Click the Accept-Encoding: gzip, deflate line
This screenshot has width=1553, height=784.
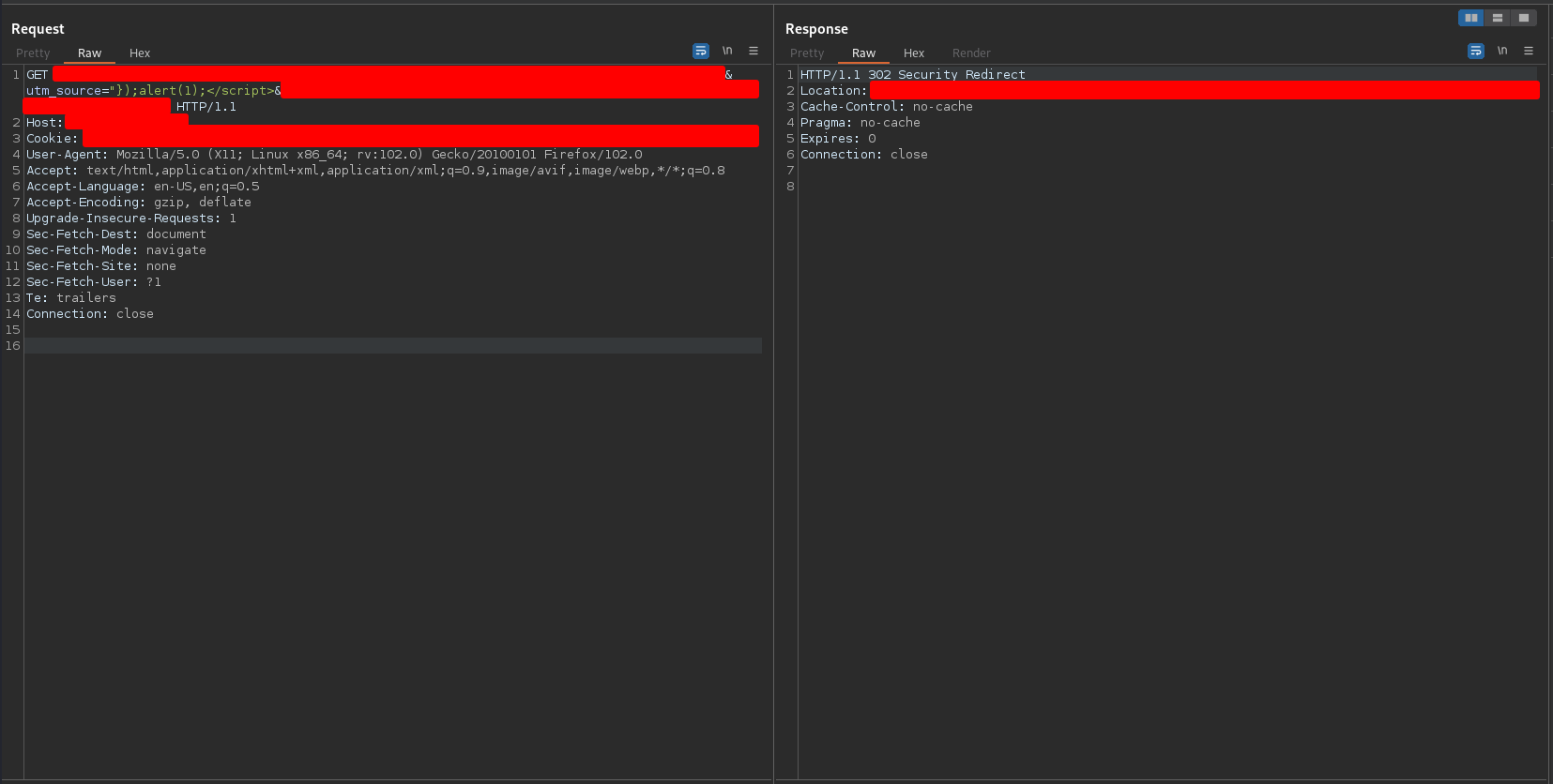pos(139,203)
